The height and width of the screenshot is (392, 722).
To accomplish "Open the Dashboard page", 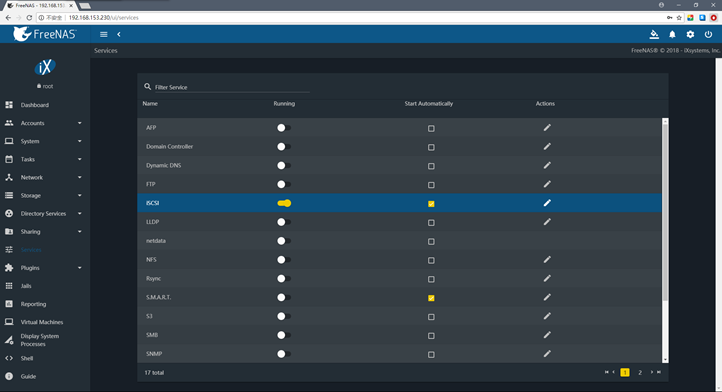I will pyautogui.click(x=44, y=105).
